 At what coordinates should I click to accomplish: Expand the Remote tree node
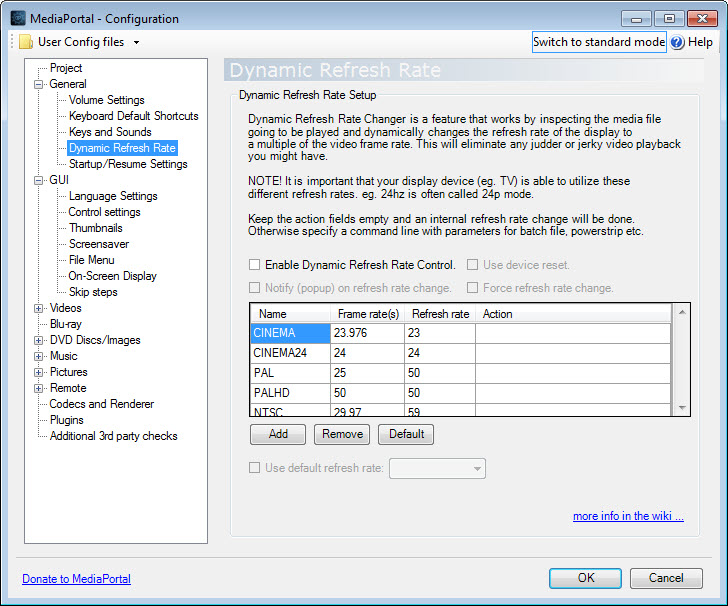click(39, 389)
